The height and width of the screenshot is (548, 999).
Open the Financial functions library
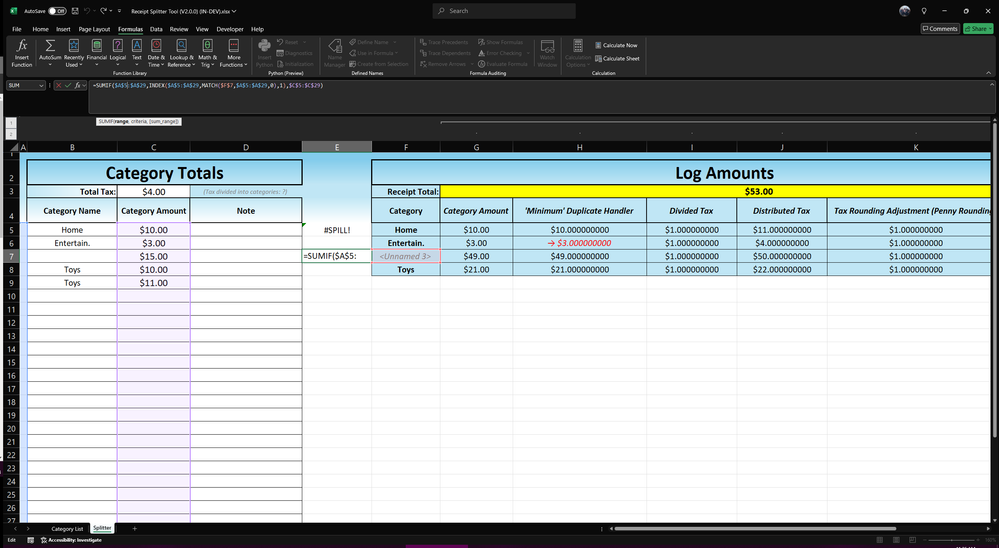coord(97,53)
